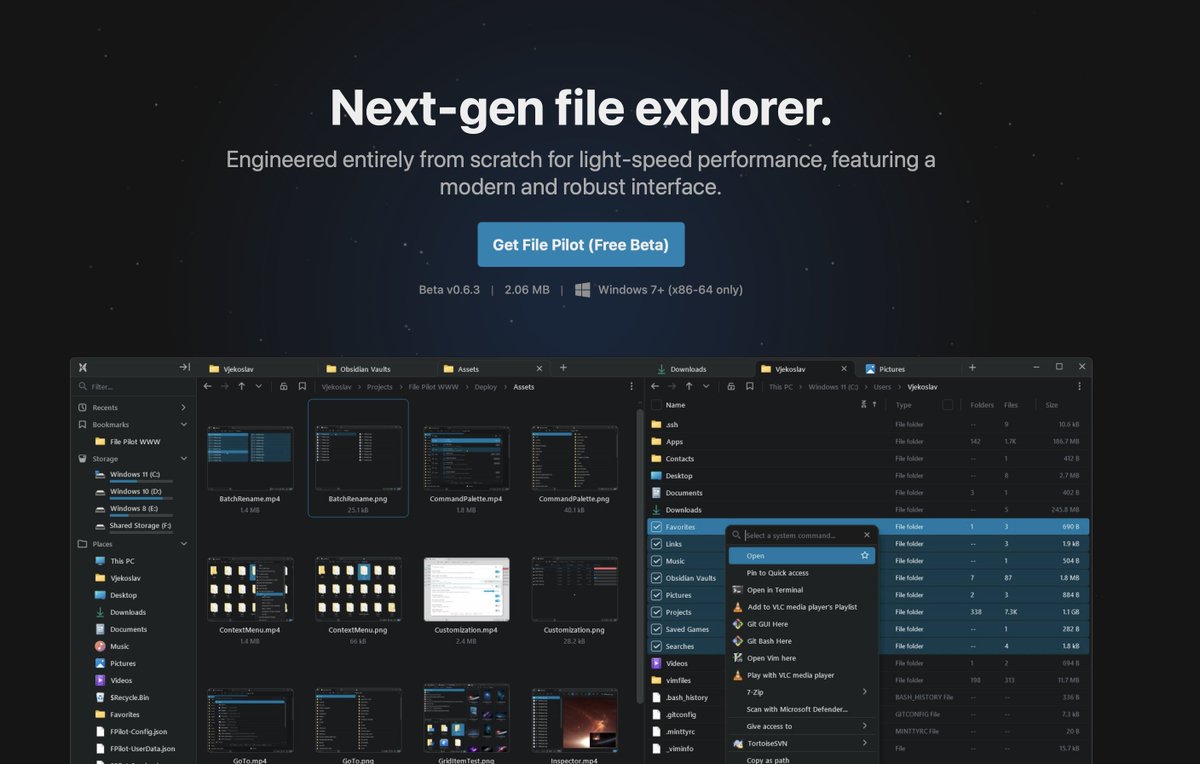Viewport: 1200px width, 764px height.
Task: Click the terminal icon beside Open in Terminal
Action: coord(737,590)
